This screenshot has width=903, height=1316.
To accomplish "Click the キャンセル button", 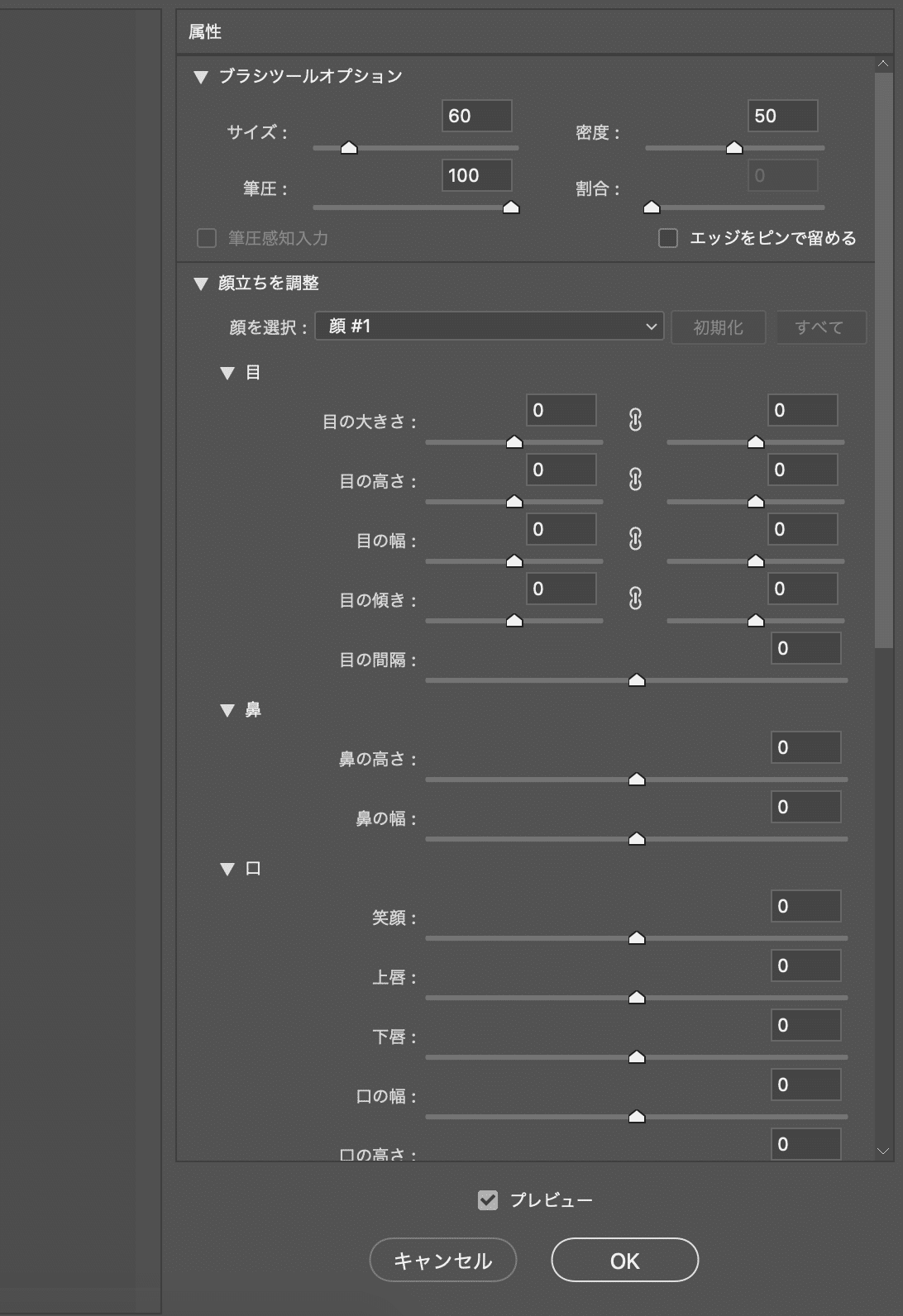I will pyautogui.click(x=443, y=1260).
